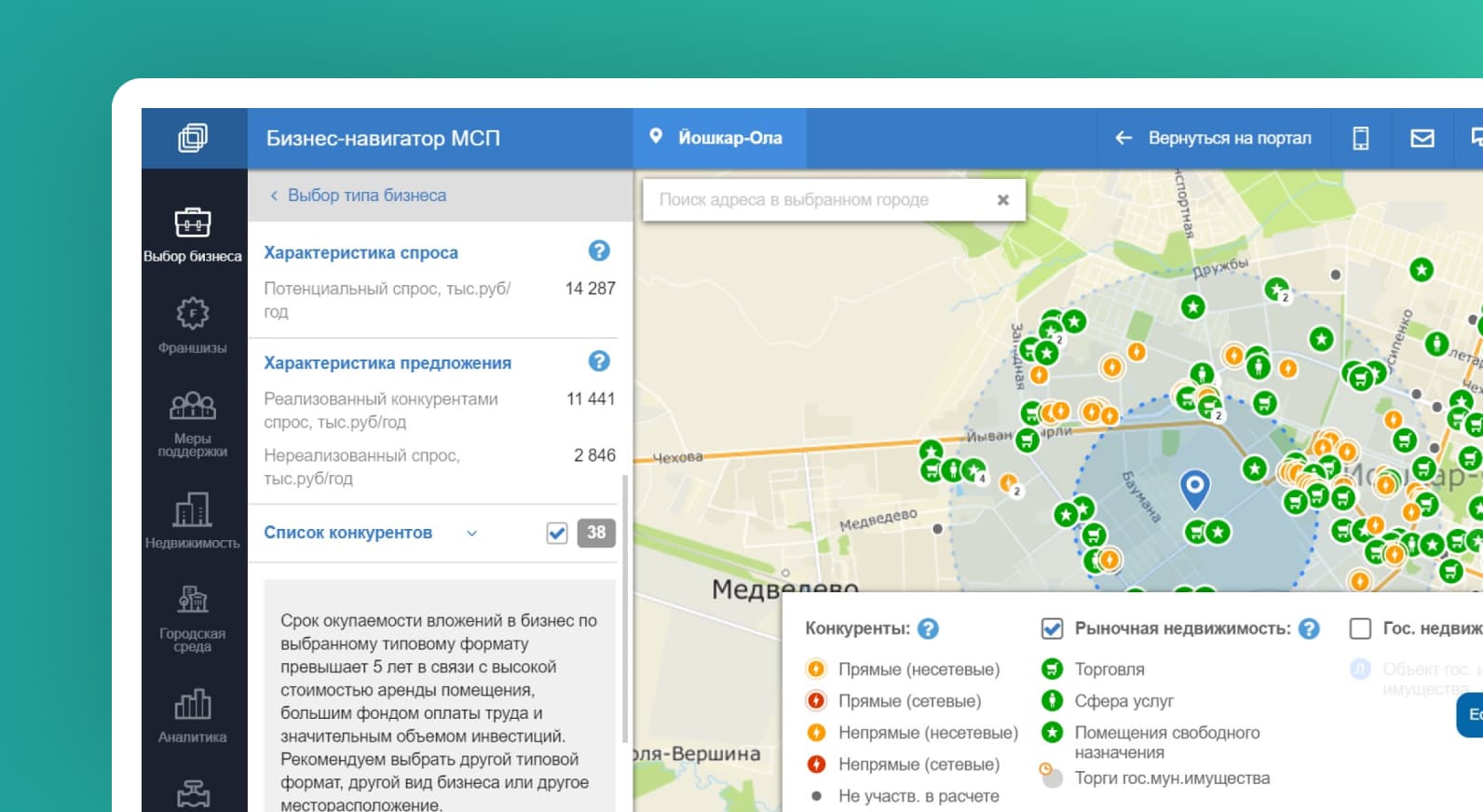Clear the address search with the X
This screenshot has width=1483, height=812.
[1003, 199]
